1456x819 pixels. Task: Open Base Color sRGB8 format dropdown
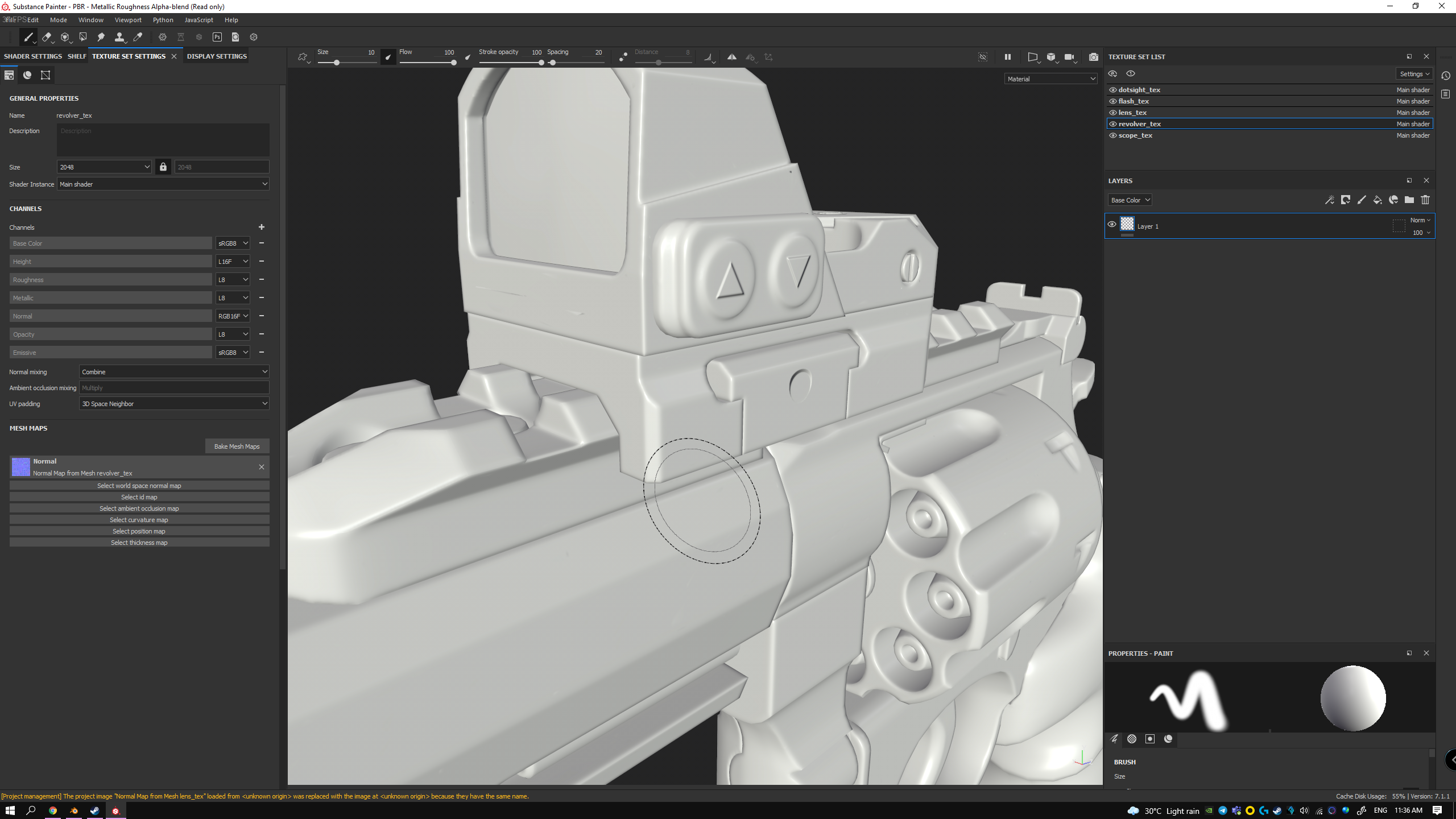233,243
